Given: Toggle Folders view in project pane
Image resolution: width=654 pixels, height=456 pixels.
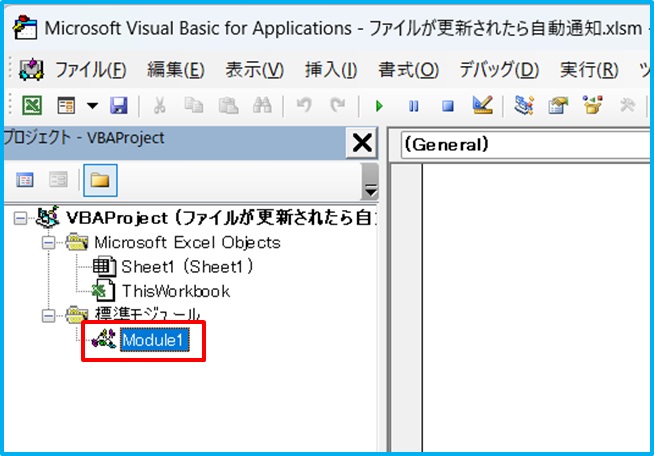Looking at the screenshot, I should pyautogui.click(x=100, y=180).
